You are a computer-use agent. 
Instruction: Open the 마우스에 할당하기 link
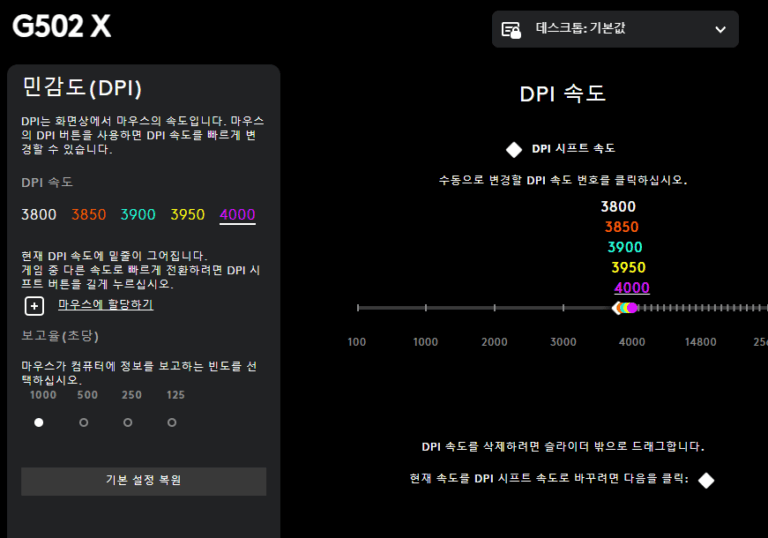pos(105,305)
